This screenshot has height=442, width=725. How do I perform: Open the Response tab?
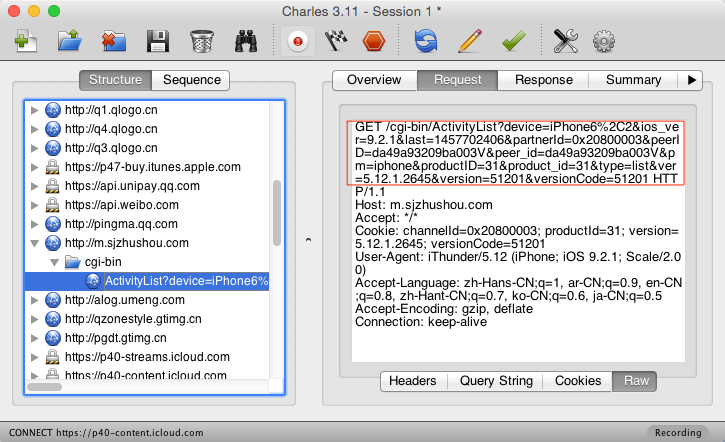tap(544, 80)
